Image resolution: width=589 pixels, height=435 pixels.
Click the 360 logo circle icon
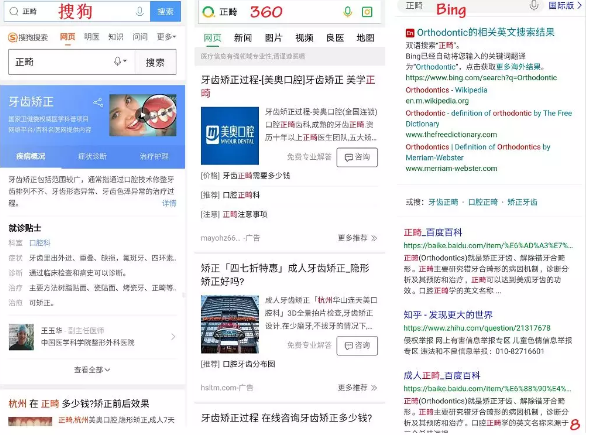tap(208, 12)
